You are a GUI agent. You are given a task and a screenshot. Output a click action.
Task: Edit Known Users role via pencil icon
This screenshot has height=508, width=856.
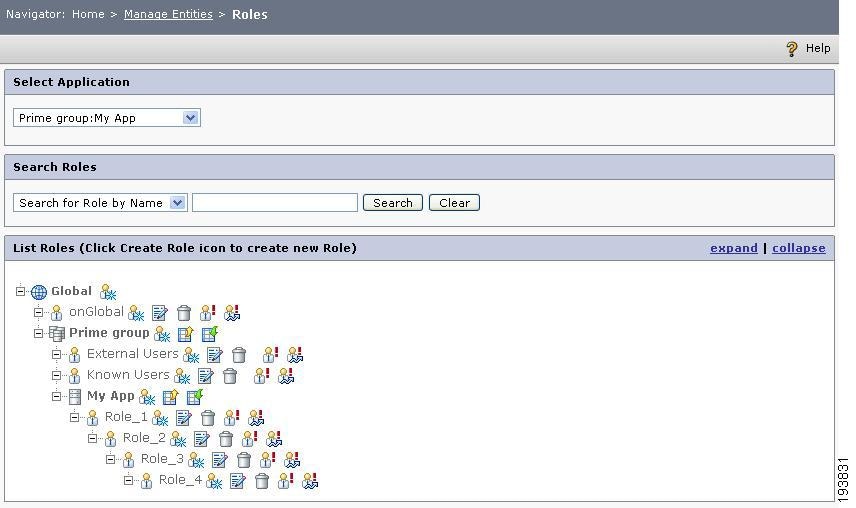pos(205,376)
